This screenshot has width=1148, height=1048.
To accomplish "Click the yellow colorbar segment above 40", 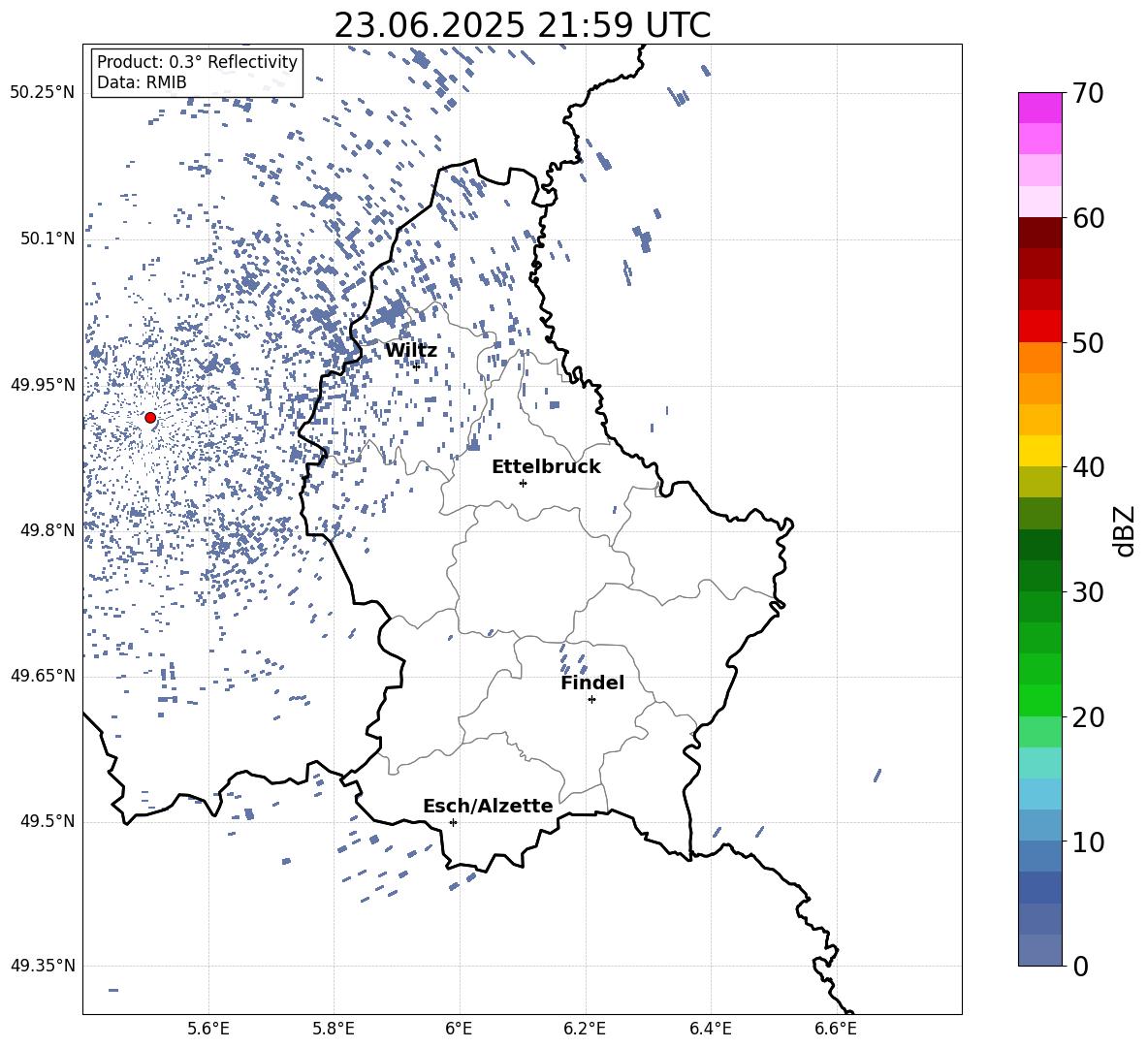I will pyautogui.click(x=1039, y=451).
